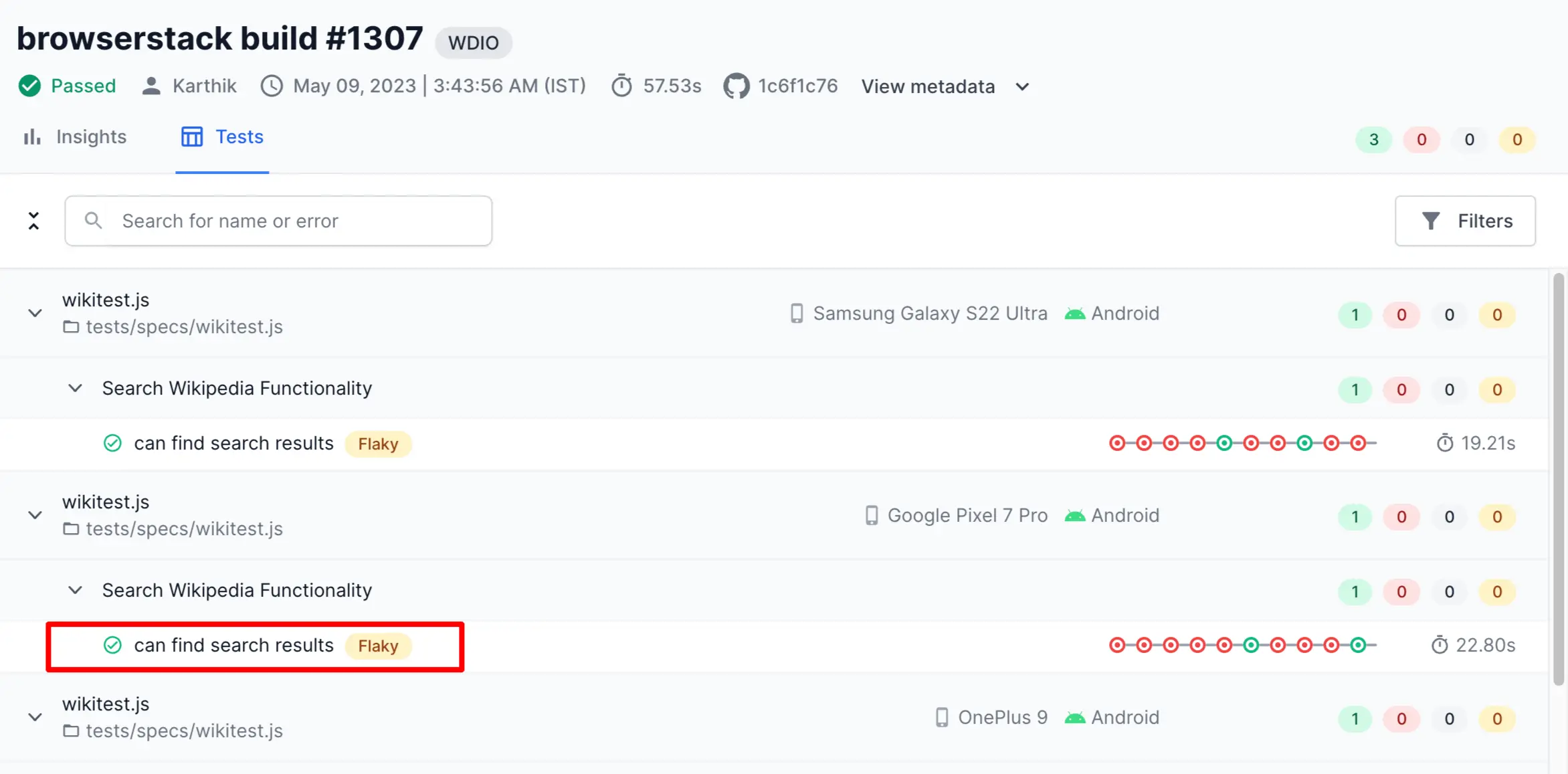Open the Filters button
Image resolution: width=1568 pixels, height=774 pixels.
(x=1465, y=221)
